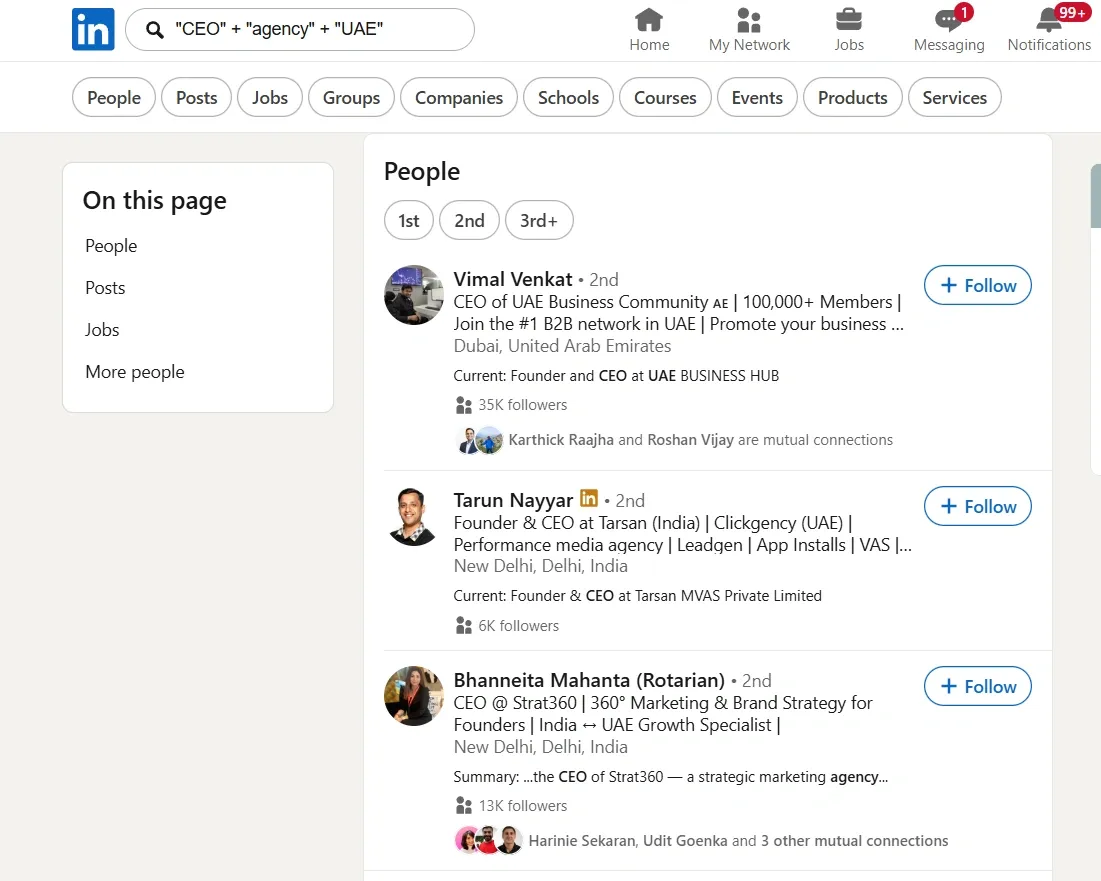Click Summary about CEO of Strat360
The image size is (1101, 881).
[x=671, y=777]
